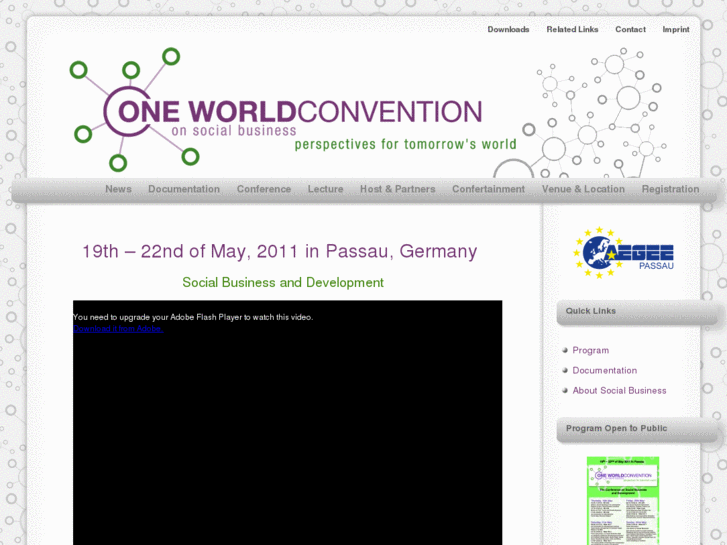Open the Program quick link
This screenshot has height=545, width=727.
point(591,350)
